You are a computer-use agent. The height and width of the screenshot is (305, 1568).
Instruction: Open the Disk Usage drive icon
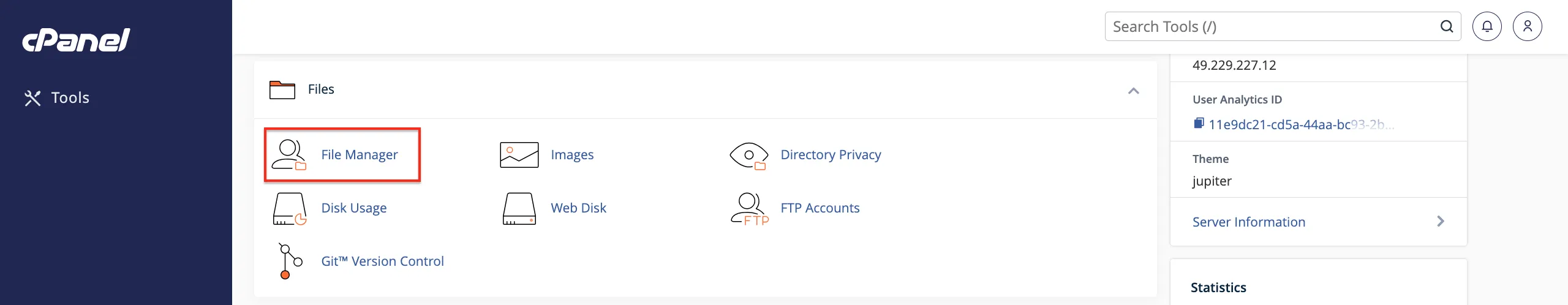click(x=289, y=209)
